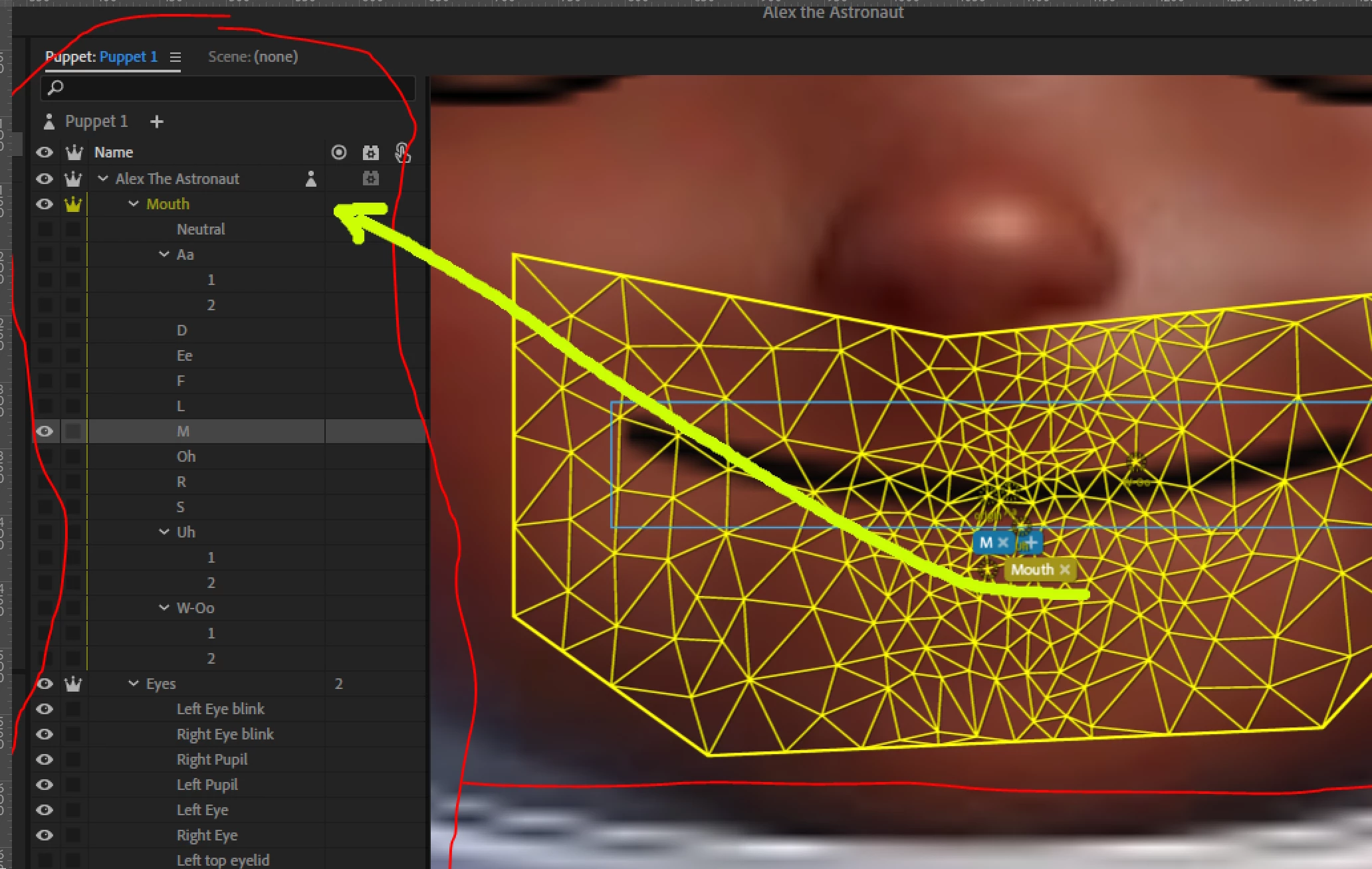Click the circular target column header icon
Image resolution: width=1372 pixels, height=869 pixels.
coord(339,153)
